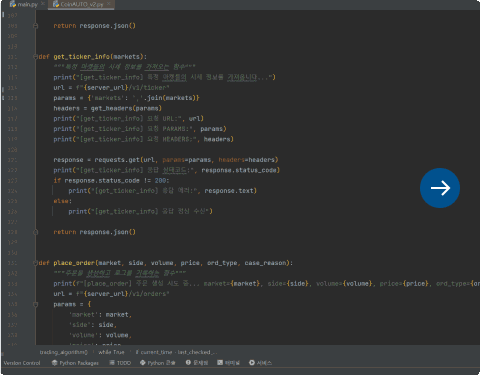Viewport: 480px width, 375px height.
Task: Click the blue next-arrow circle button
Action: [440, 188]
